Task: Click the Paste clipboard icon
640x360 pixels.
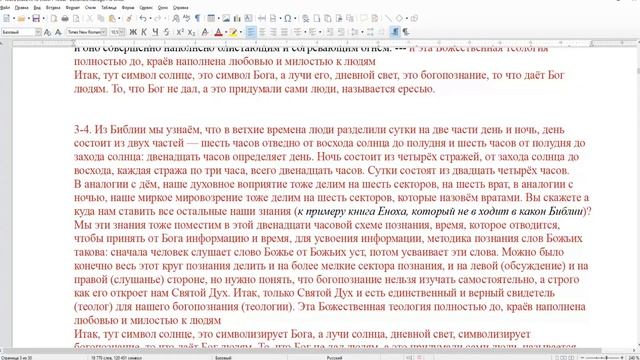Action: coord(112,18)
